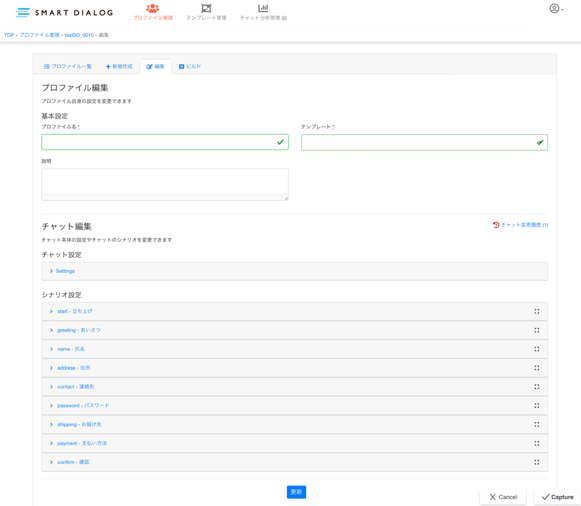Open the 新規作成 tab

tap(119, 67)
